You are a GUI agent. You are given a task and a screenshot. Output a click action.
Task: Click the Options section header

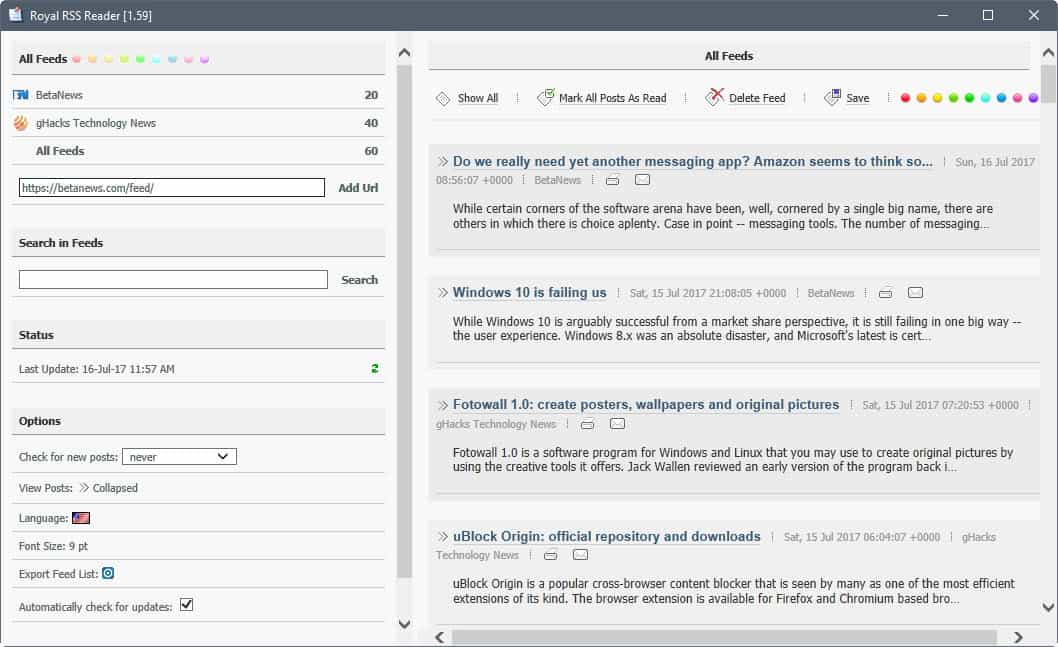click(x=198, y=421)
